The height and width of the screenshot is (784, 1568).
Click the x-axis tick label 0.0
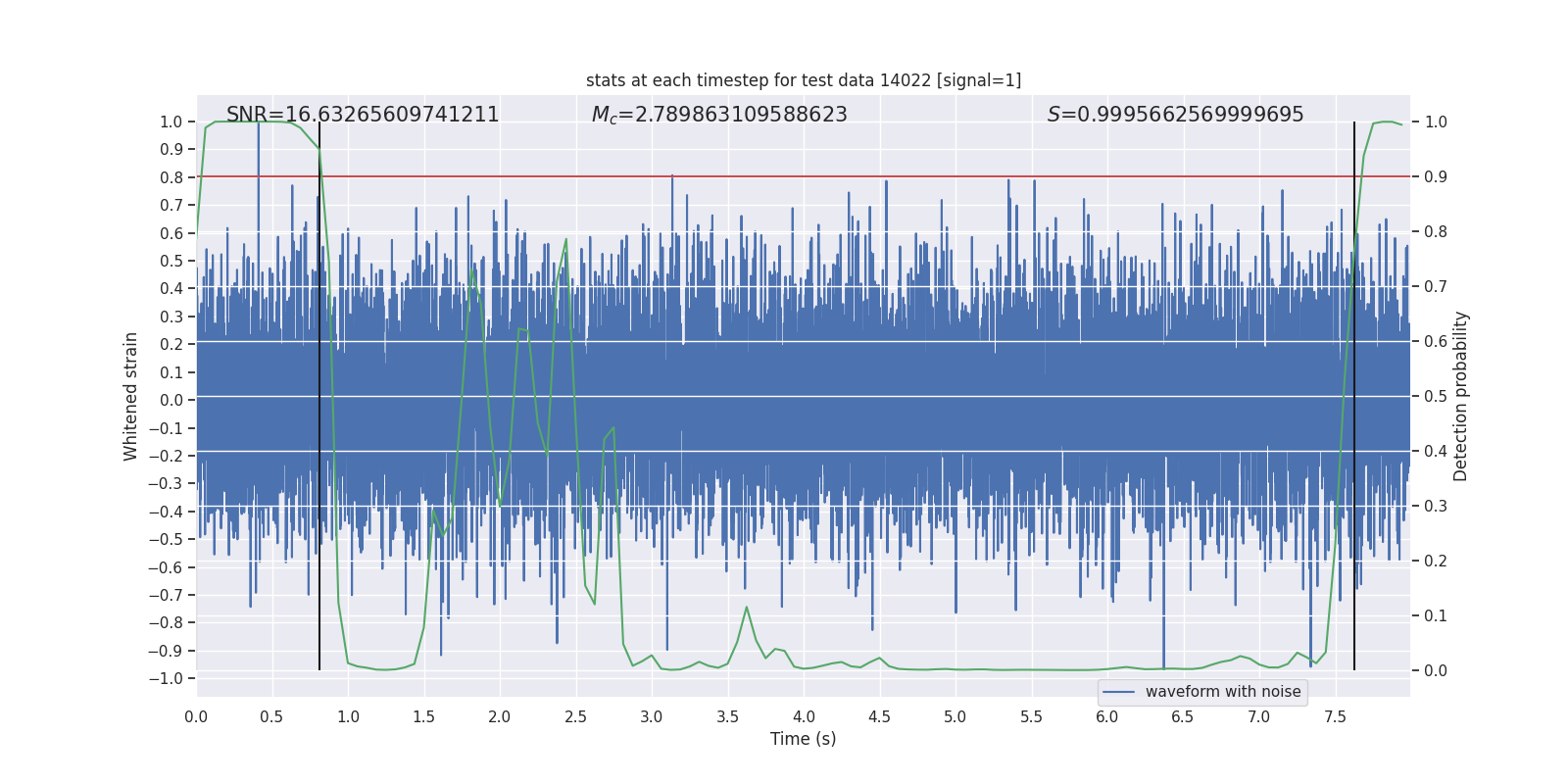click(196, 716)
